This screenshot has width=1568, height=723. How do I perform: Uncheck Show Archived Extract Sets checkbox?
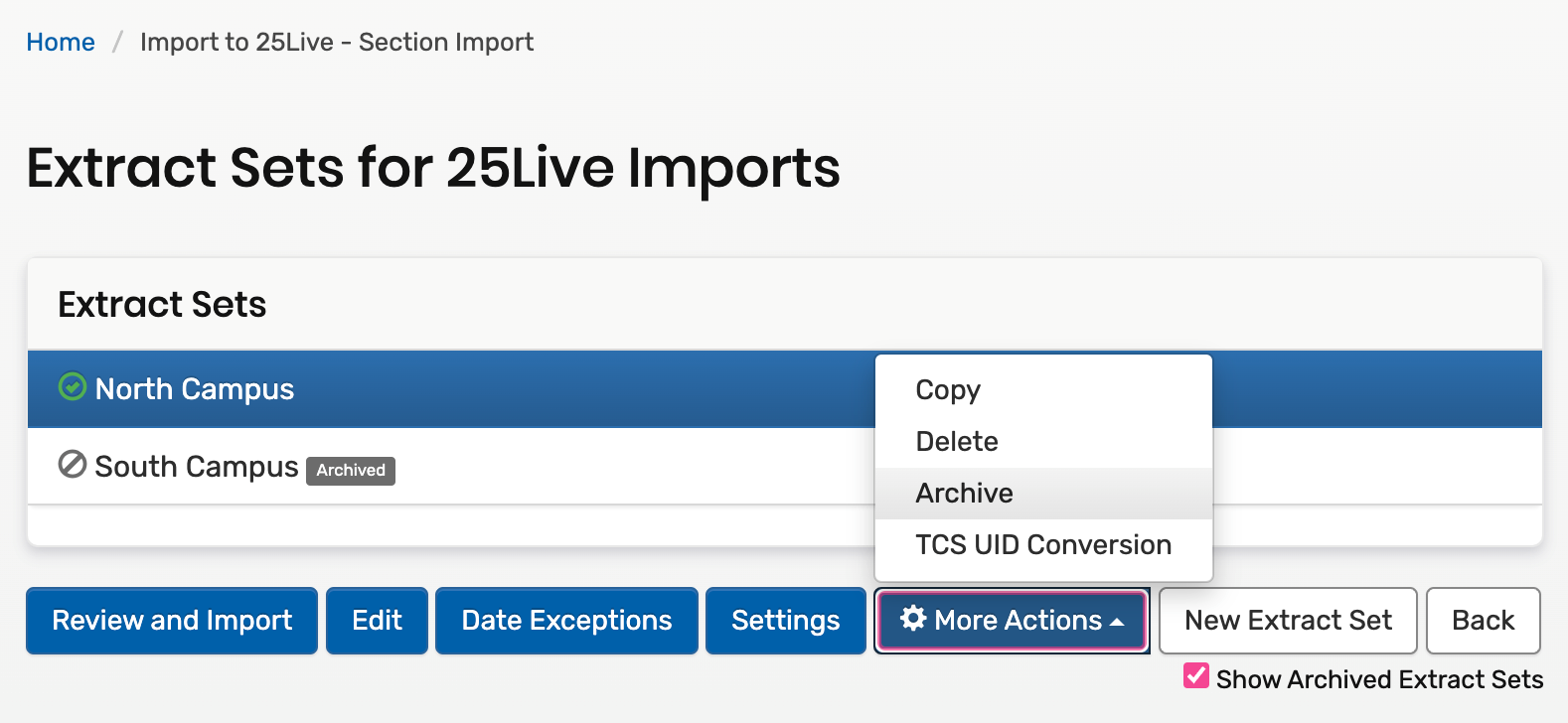pyautogui.click(x=1196, y=676)
